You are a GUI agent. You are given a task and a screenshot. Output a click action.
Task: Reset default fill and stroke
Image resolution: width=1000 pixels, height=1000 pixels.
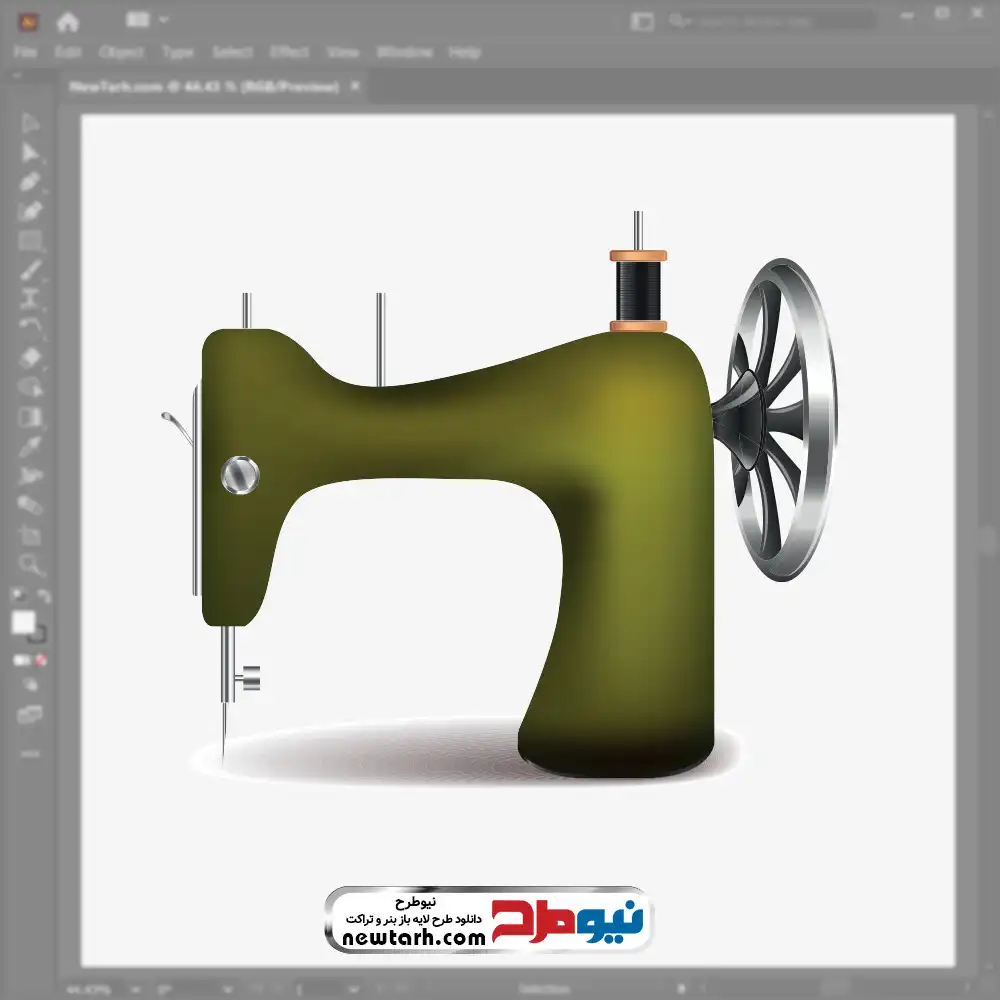pyautogui.click(x=18, y=596)
